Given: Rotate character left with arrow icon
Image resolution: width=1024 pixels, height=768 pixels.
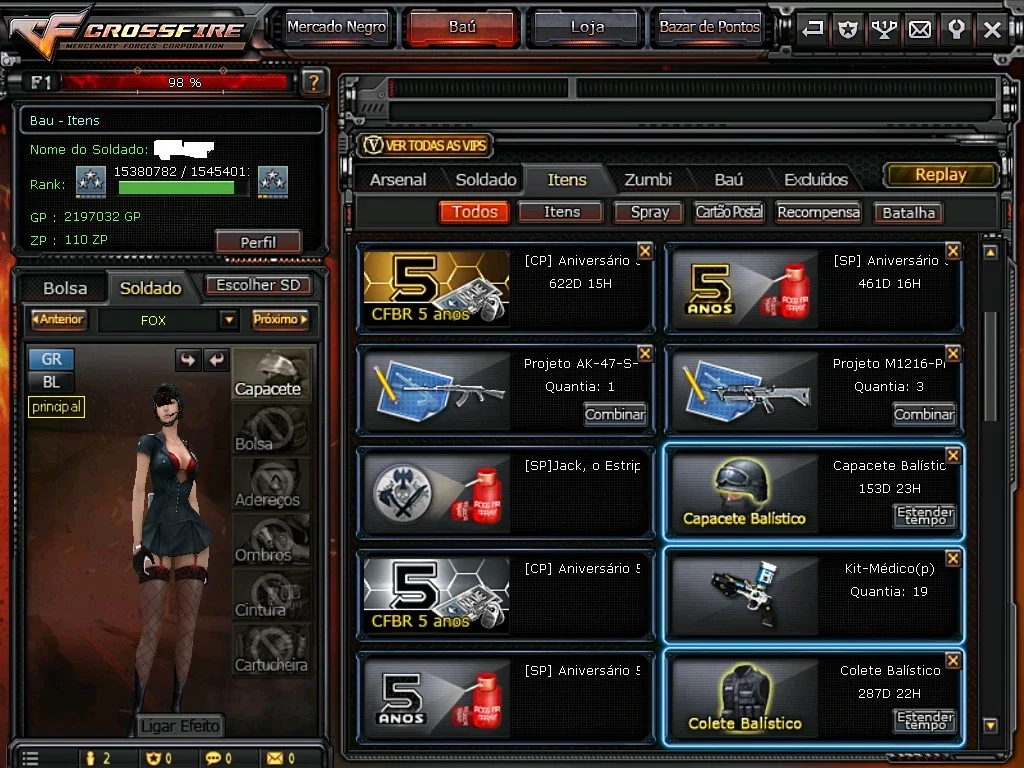Looking at the screenshot, I should [x=188, y=360].
